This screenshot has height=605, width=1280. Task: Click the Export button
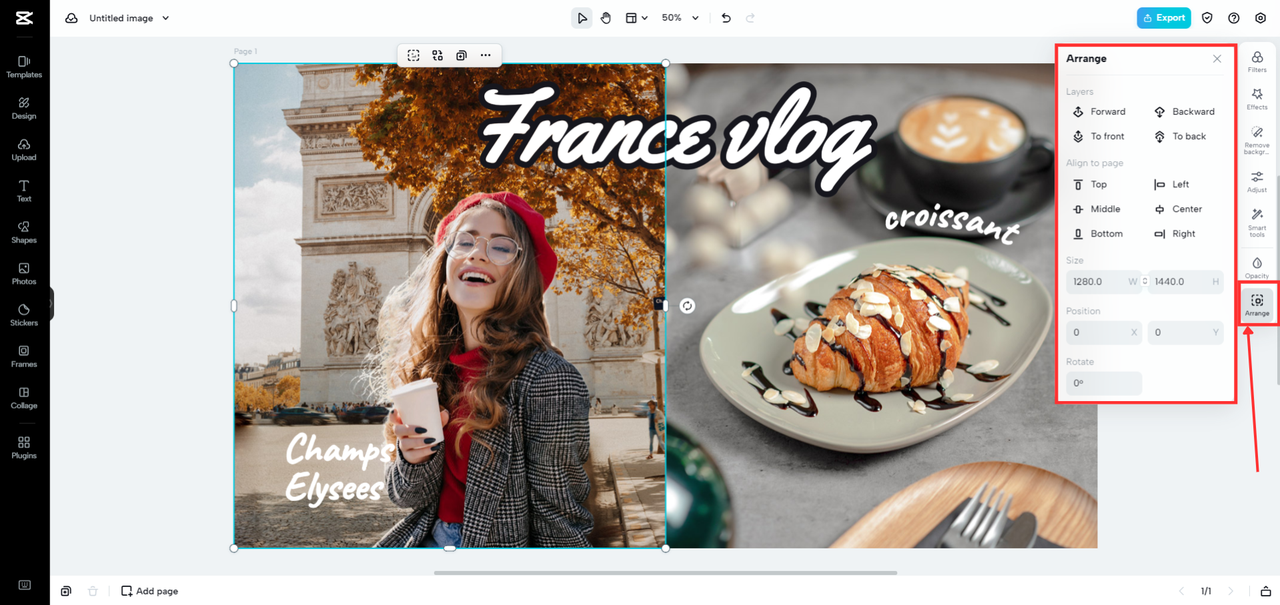pyautogui.click(x=1164, y=18)
